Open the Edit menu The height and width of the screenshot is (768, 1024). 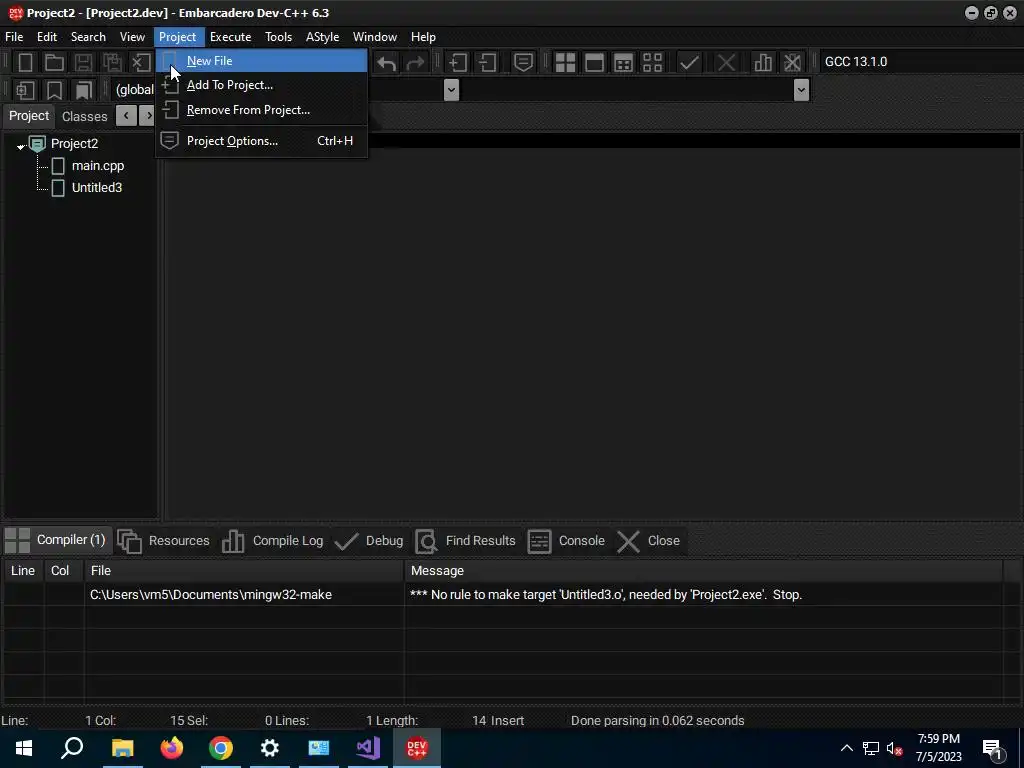point(46,37)
